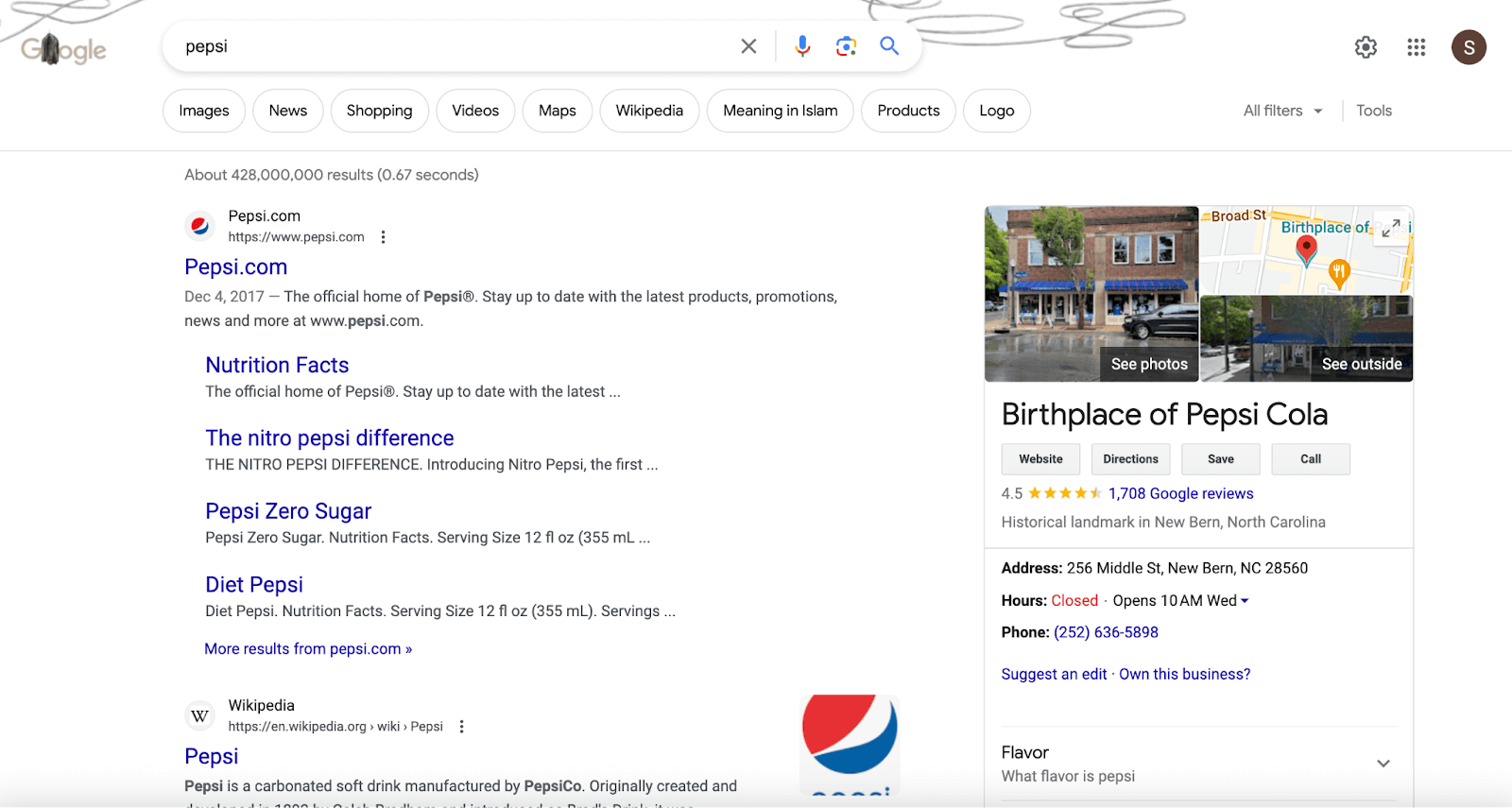Click the Directions button
The height and width of the screenshot is (808, 1512).
(1130, 459)
